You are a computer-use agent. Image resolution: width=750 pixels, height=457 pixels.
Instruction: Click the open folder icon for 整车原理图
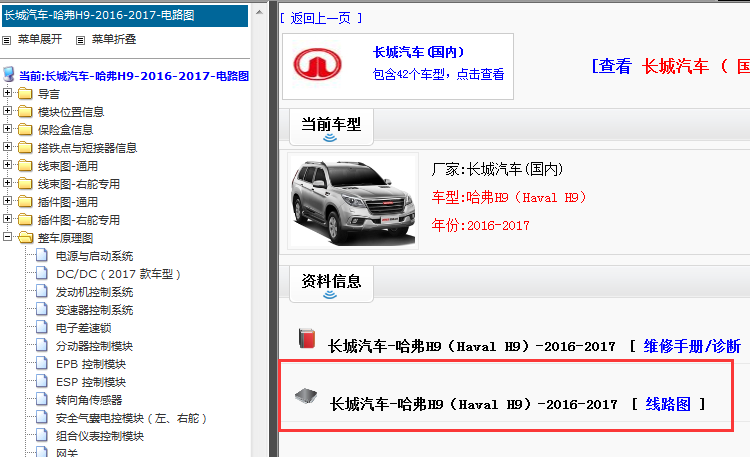[25, 238]
